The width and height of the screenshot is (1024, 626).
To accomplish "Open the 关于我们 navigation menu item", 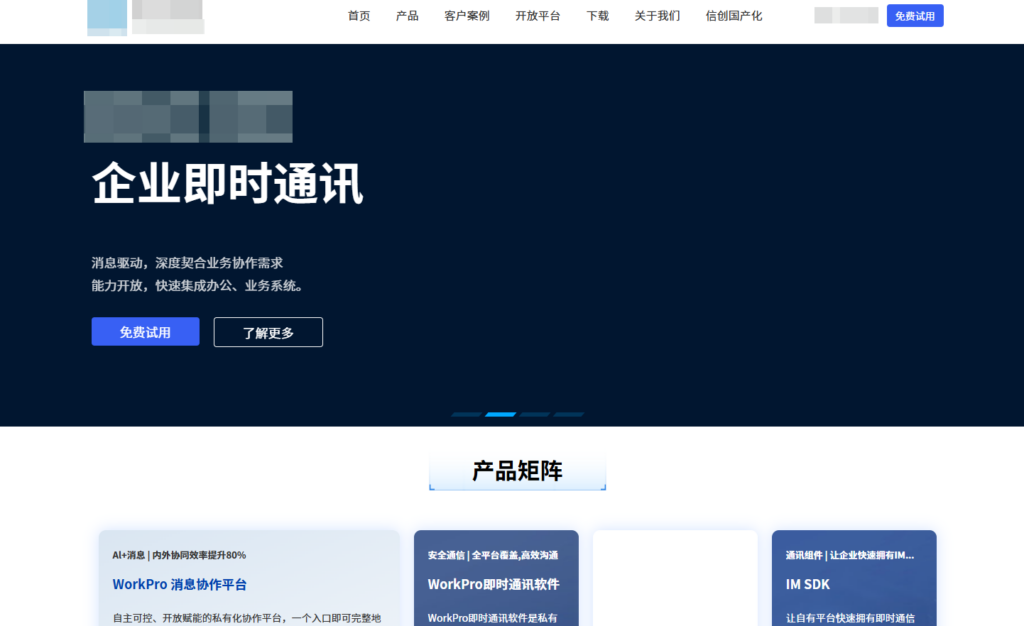I will click(x=656, y=16).
